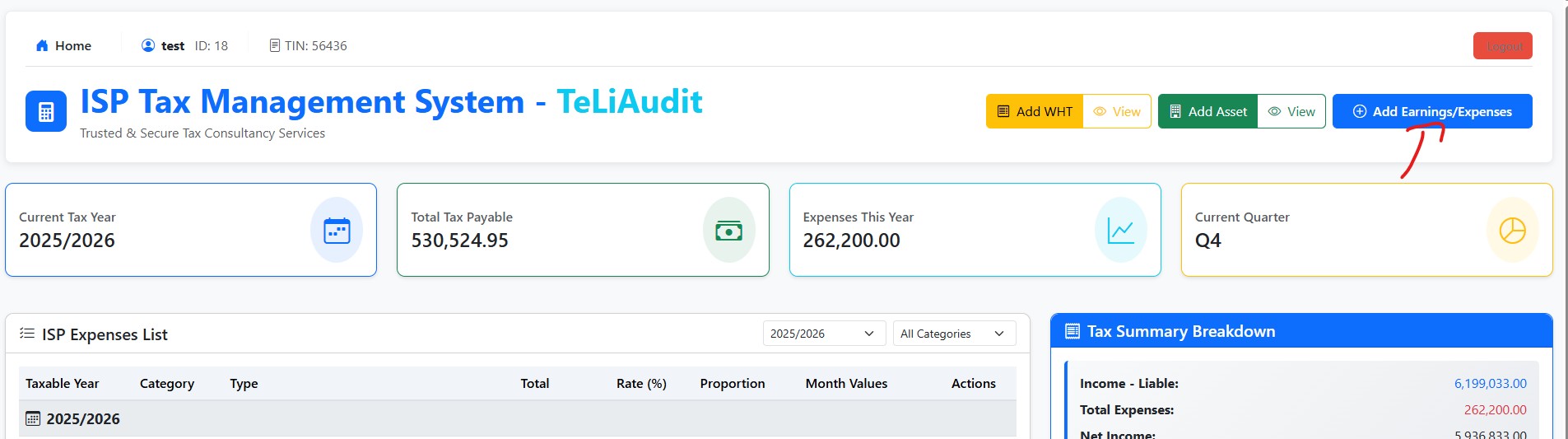
Task: Click the calendar icon in Current Tax Year card
Action: 337,231
